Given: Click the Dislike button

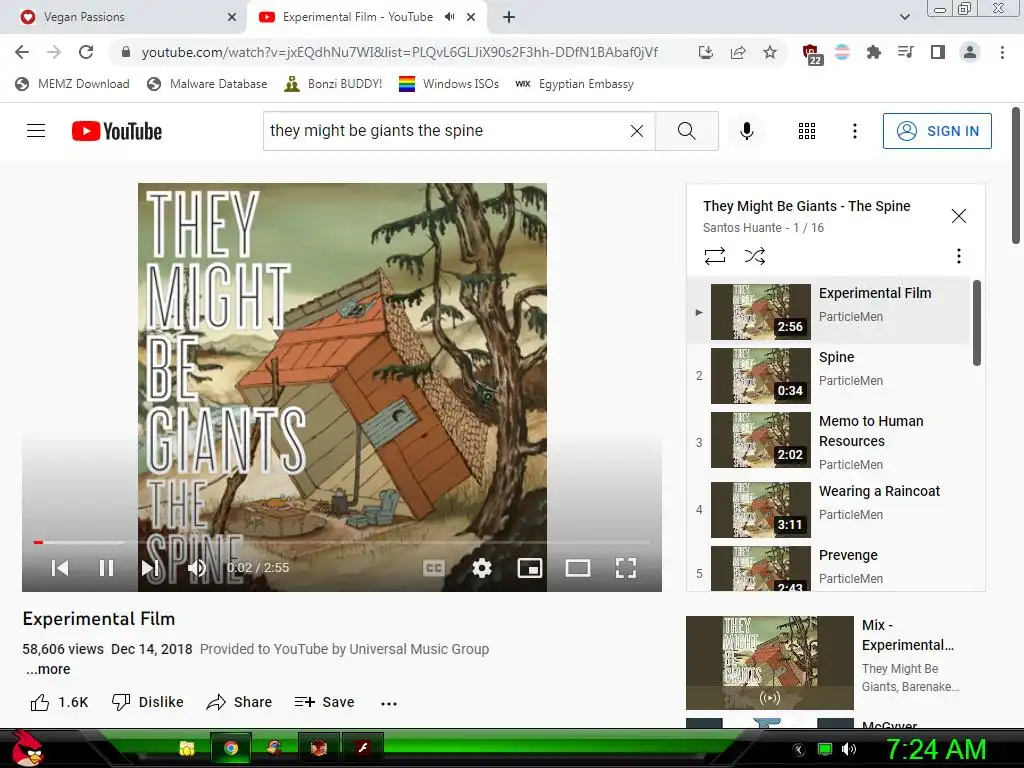Looking at the screenshot, I should coord(148,702).
